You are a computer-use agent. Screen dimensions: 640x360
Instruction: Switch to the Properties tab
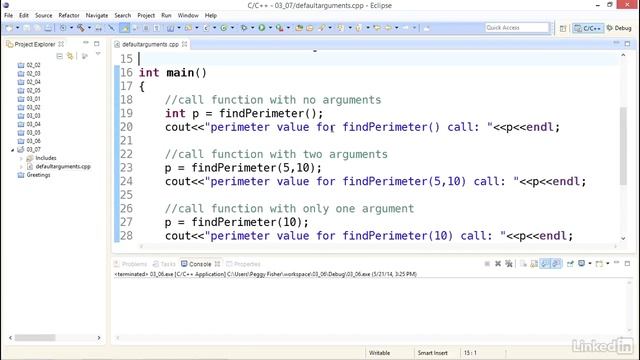click(243, 264)
